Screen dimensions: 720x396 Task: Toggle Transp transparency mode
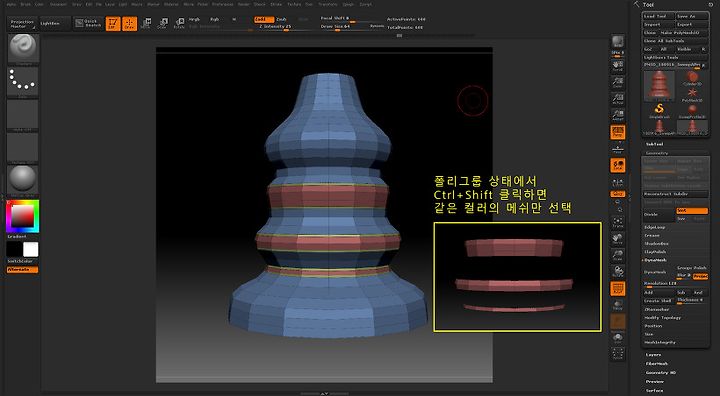pyautogui.click(x=618, y=305)
